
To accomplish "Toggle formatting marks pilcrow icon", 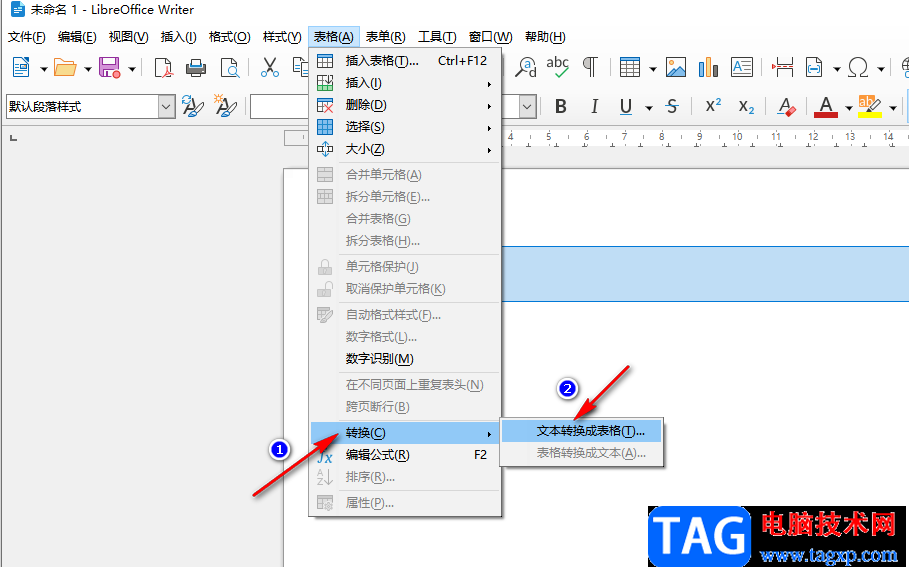I will coord(590,68).
